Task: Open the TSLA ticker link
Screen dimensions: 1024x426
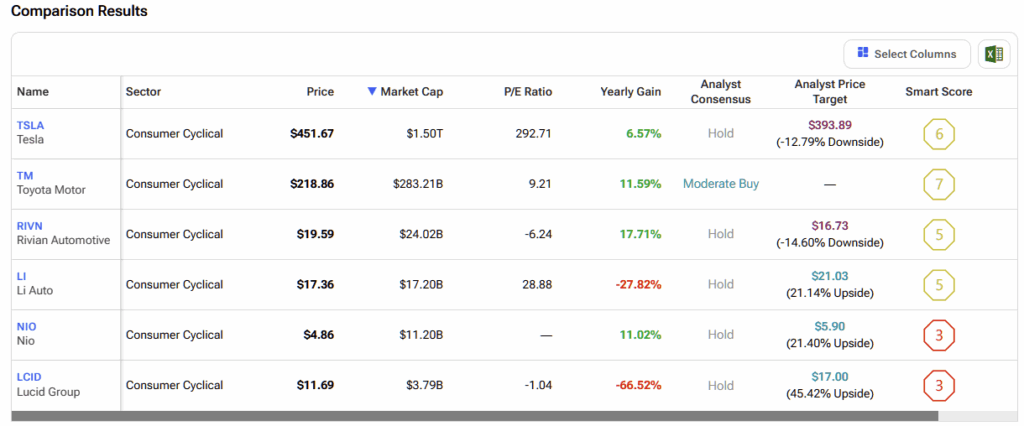Action: click(x=31, y=125)
